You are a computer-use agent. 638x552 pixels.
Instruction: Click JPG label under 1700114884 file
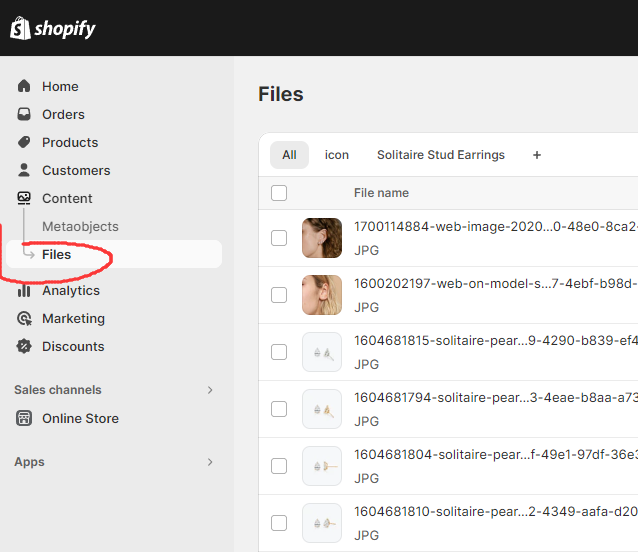(367, 250)
